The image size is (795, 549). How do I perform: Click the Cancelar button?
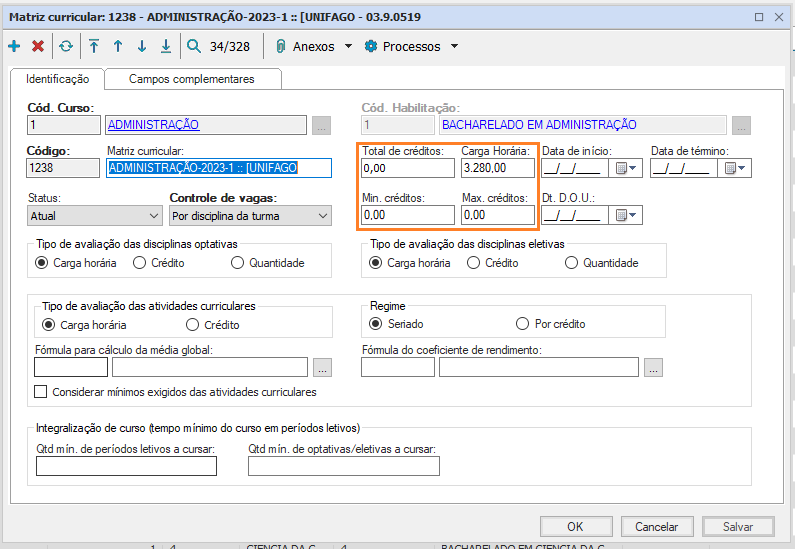[657, 526]
